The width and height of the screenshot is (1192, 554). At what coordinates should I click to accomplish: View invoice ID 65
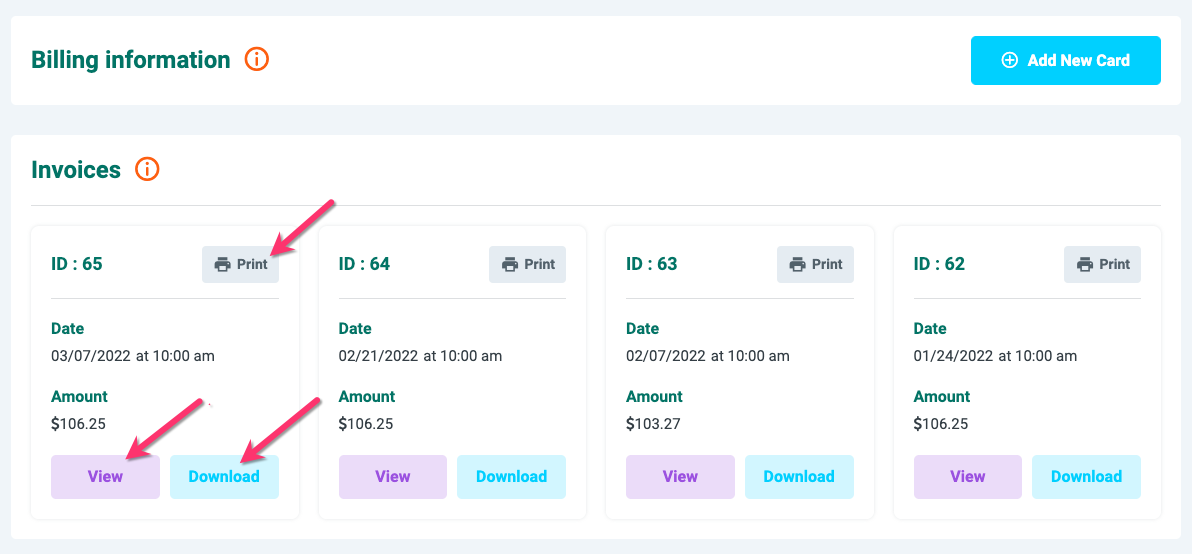coord(105,477)
